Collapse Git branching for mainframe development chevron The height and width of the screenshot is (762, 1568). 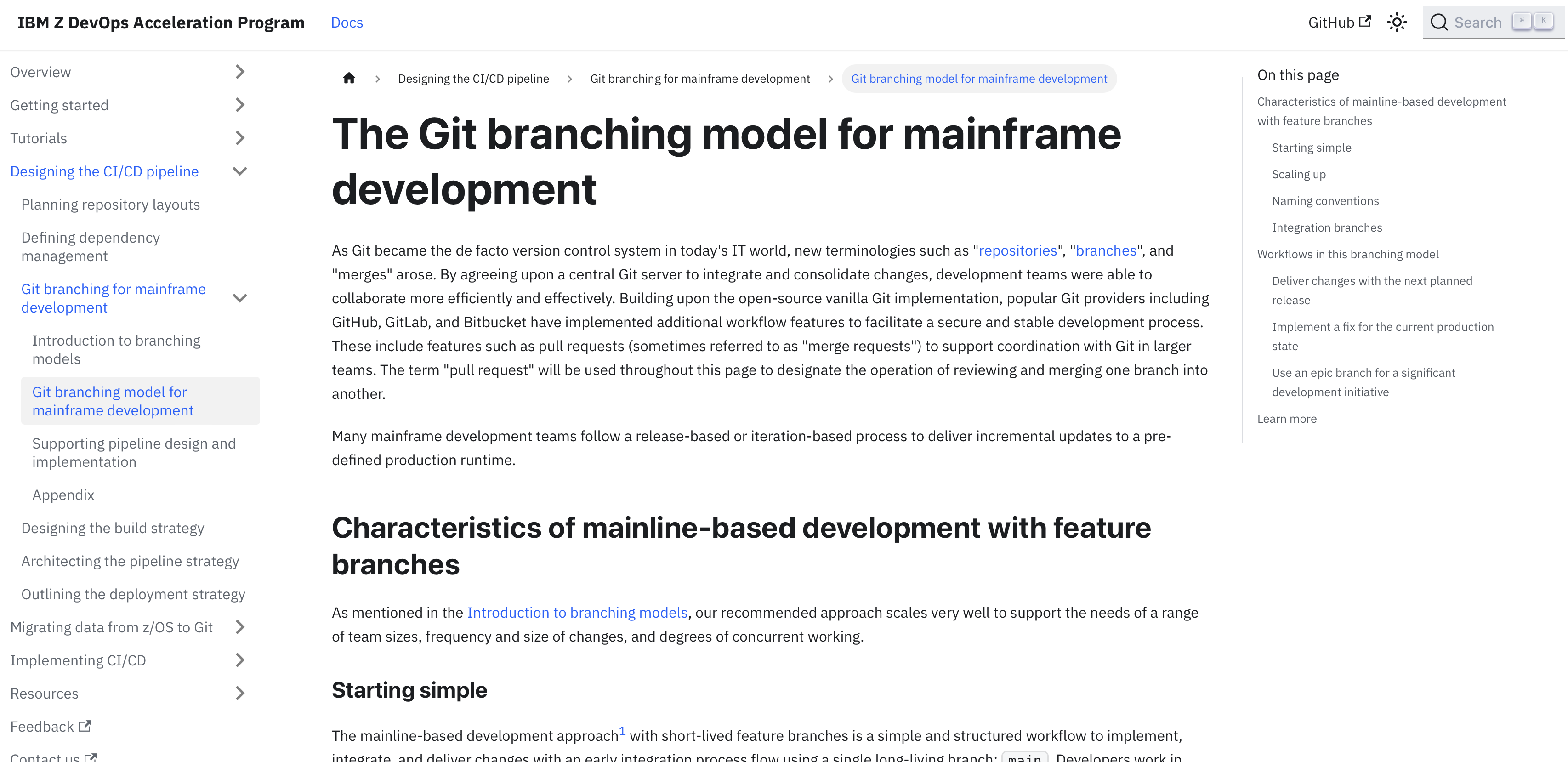[x=240, y=298]
